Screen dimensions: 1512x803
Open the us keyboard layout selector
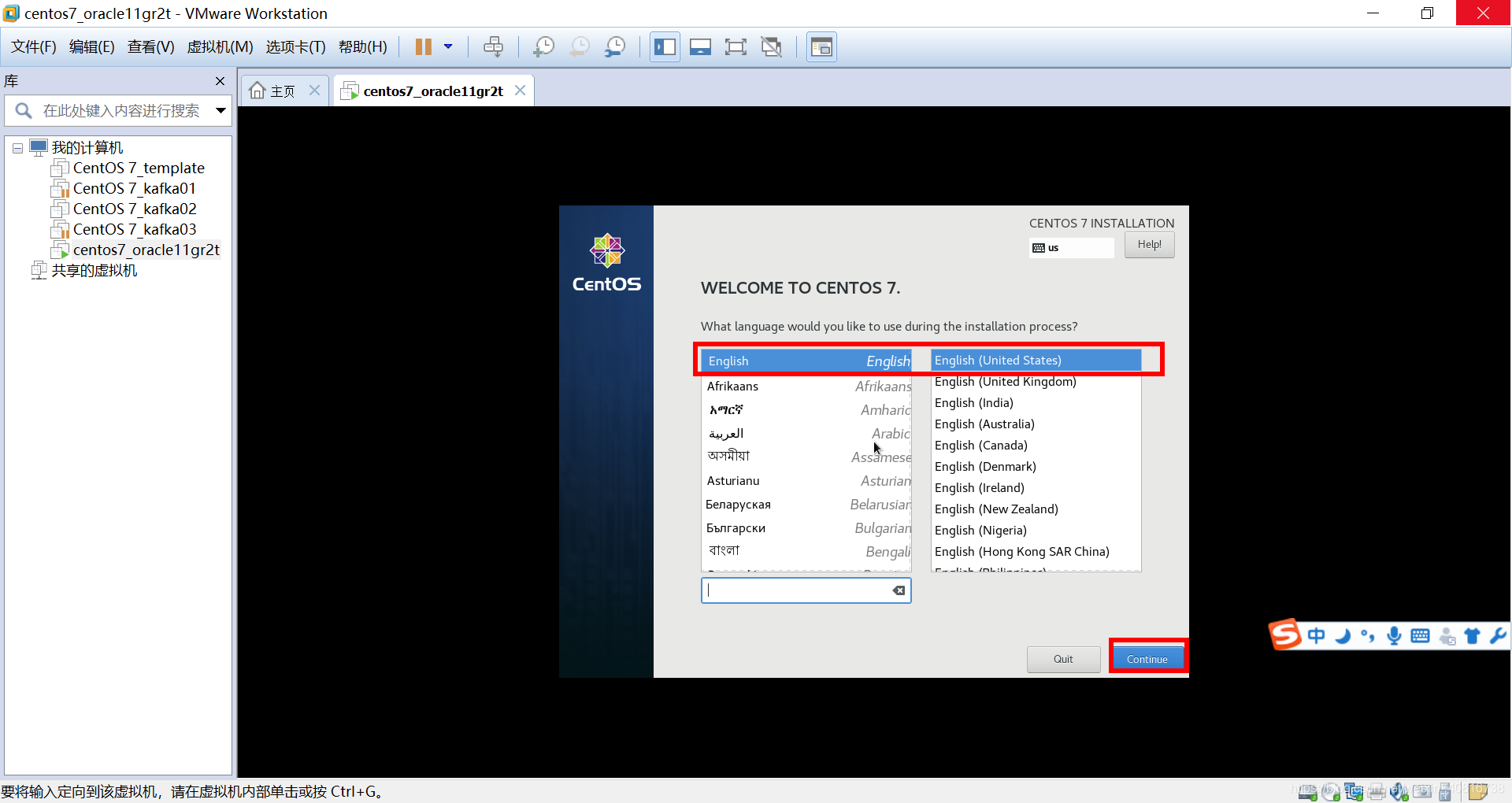(x=1071, y=248)
